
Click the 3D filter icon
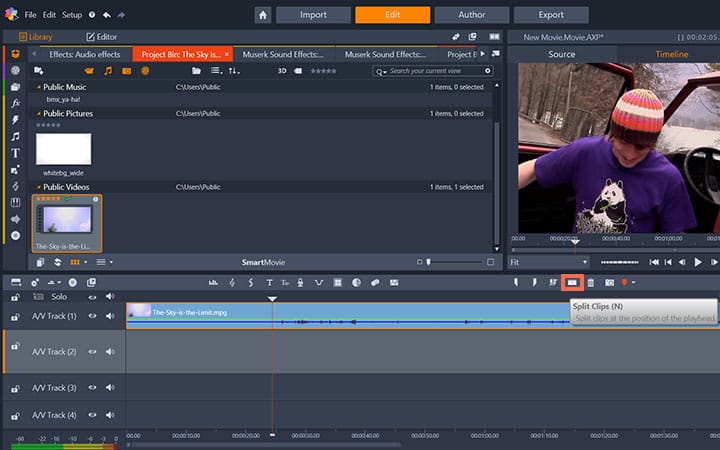282,71
